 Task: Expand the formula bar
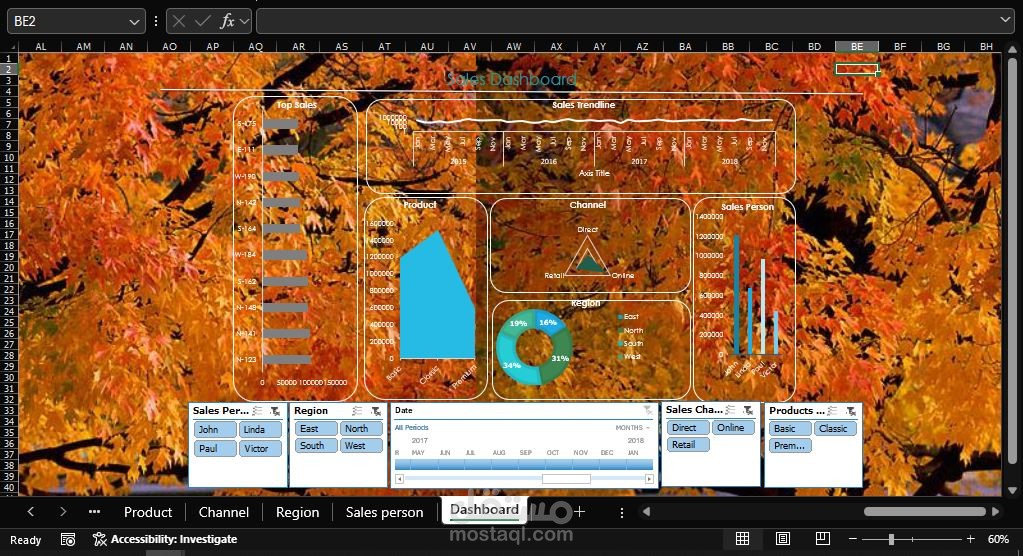pyautogui.click(x=1005, y=20)
